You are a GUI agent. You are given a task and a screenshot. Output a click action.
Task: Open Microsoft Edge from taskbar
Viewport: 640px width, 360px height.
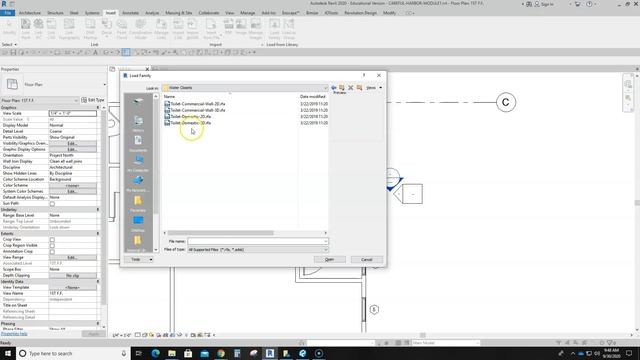(x=156, y=353)
